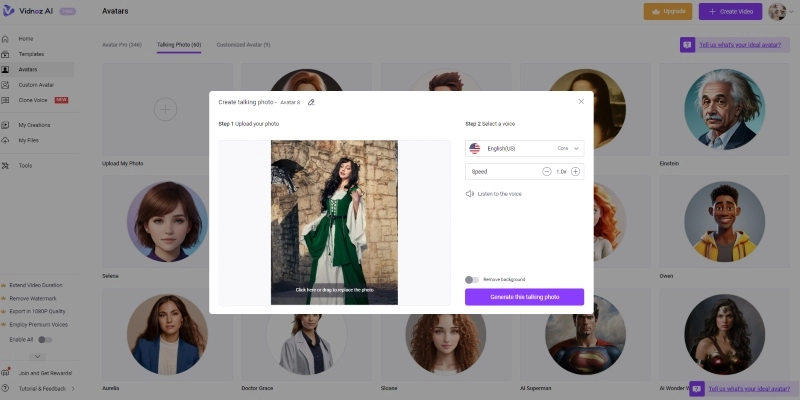800x400 pixels.
Task: Toggle the Enable All switch
Action: [x=45, y=340]
